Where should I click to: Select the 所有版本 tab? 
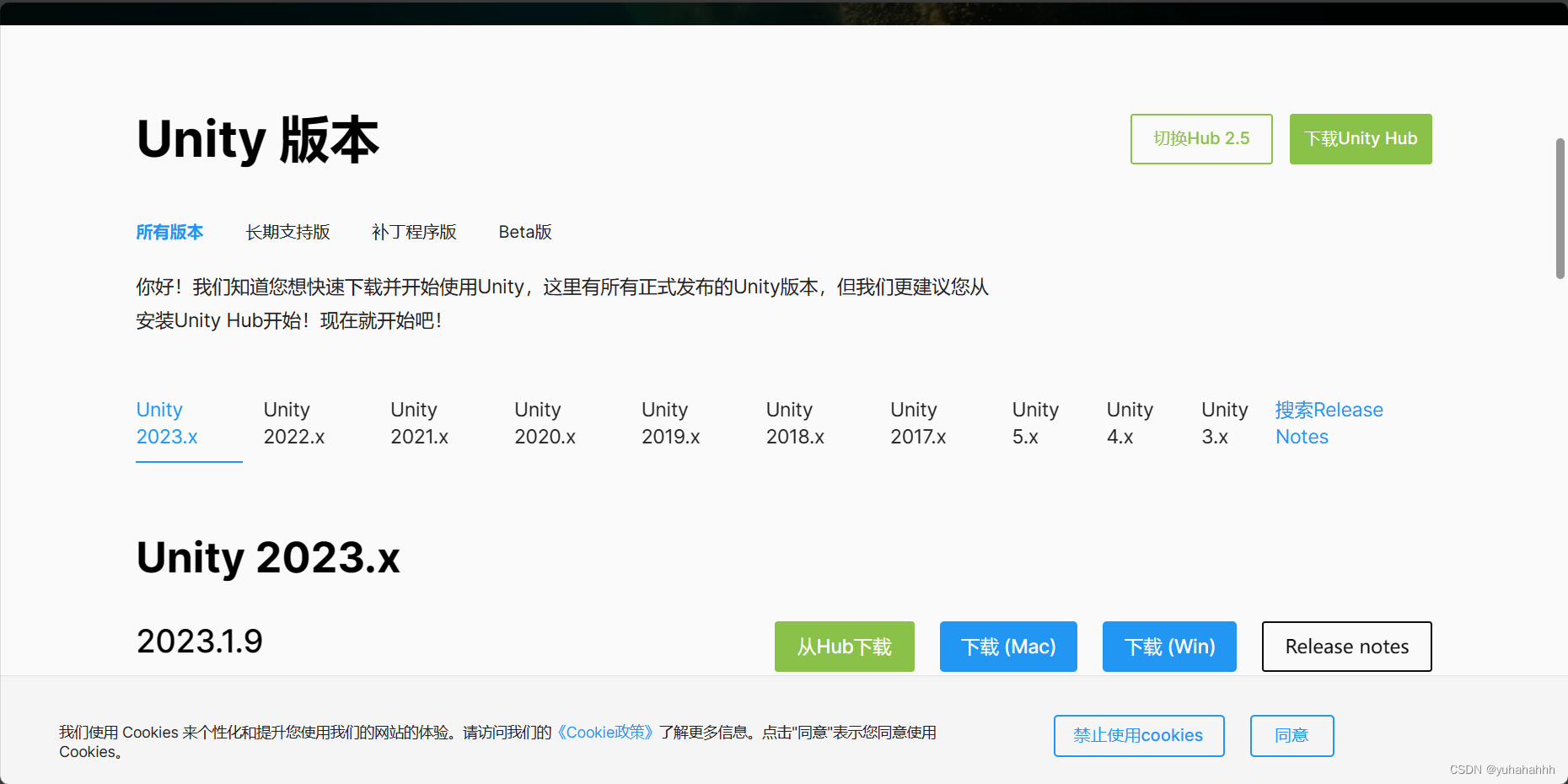click(x=169, y=232)
